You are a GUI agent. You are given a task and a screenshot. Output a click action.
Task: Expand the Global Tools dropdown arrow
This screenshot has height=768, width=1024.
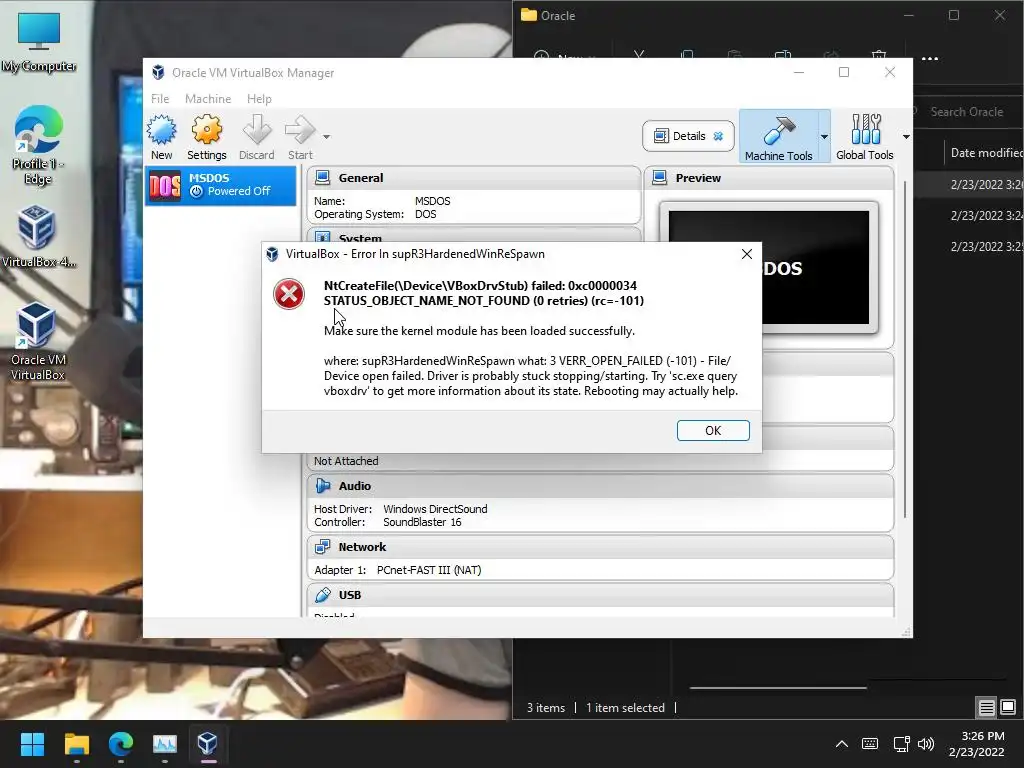coord(906,136)
